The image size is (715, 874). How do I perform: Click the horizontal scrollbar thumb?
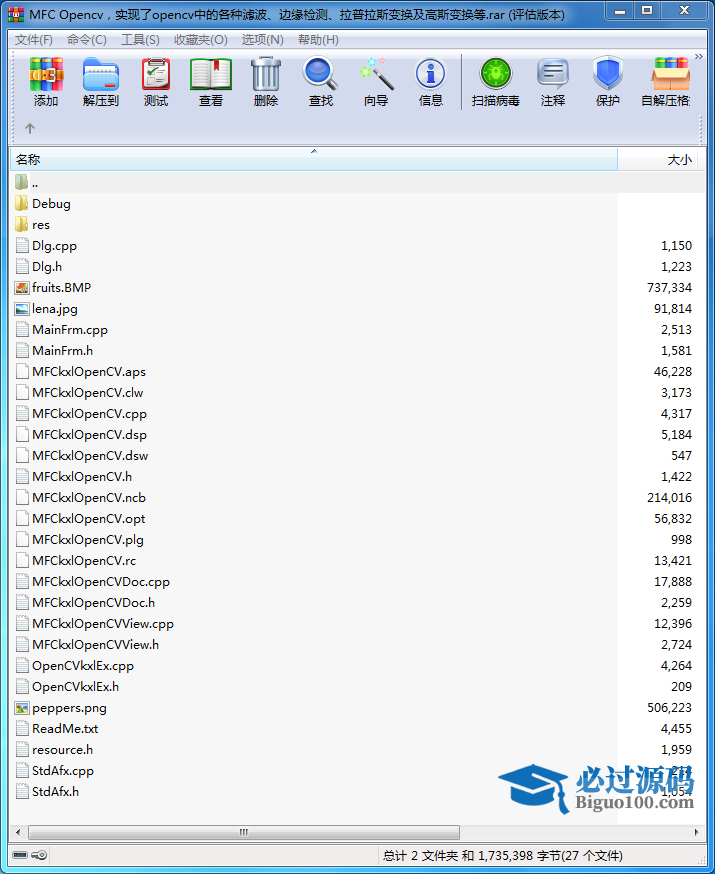(x=244, y=832)
